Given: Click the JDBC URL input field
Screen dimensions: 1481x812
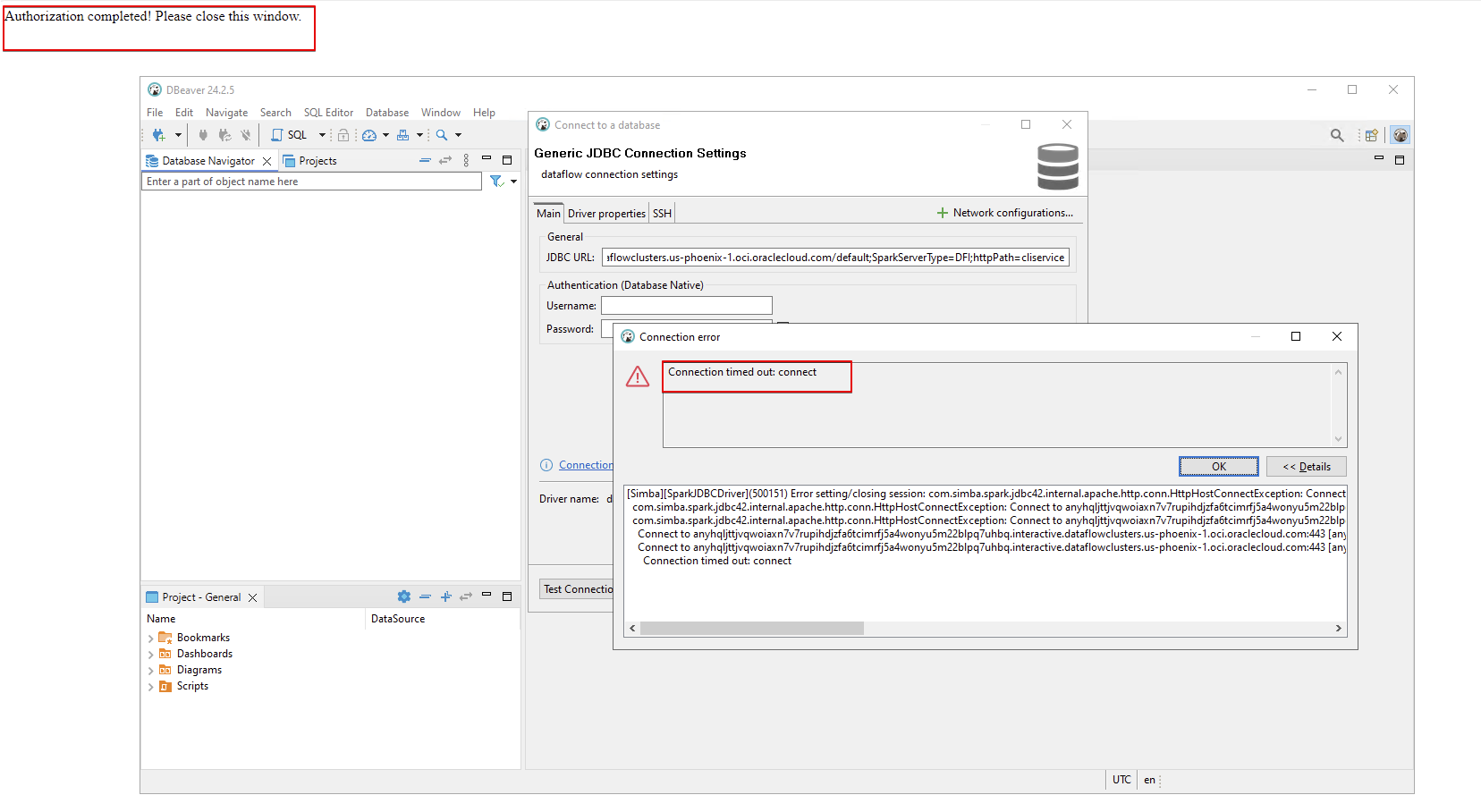Looking at the screenshot, I should pos(835,258).
